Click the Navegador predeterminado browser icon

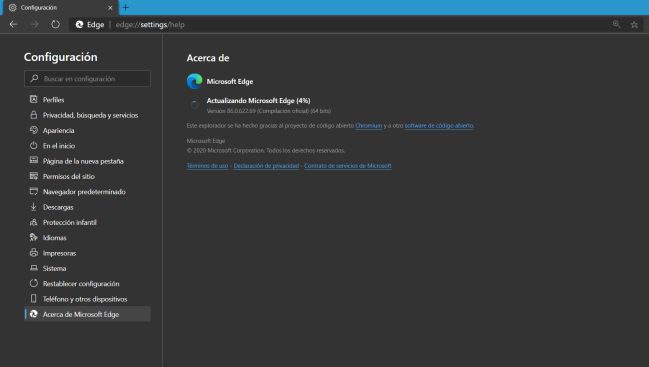pyautogui.click(x=34, y=191)
